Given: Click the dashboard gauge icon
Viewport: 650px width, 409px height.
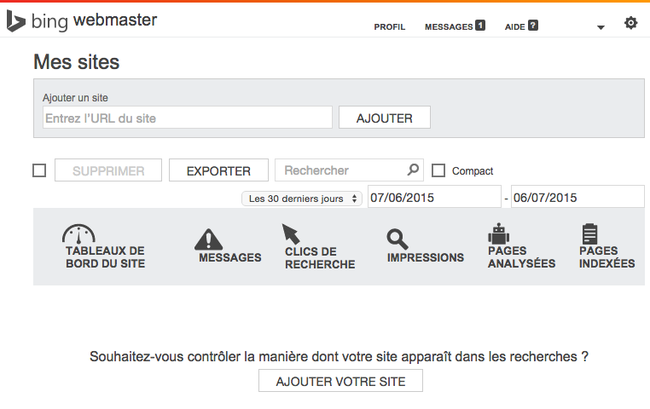Looking at the screenshot, I should [x=78, y=234].
